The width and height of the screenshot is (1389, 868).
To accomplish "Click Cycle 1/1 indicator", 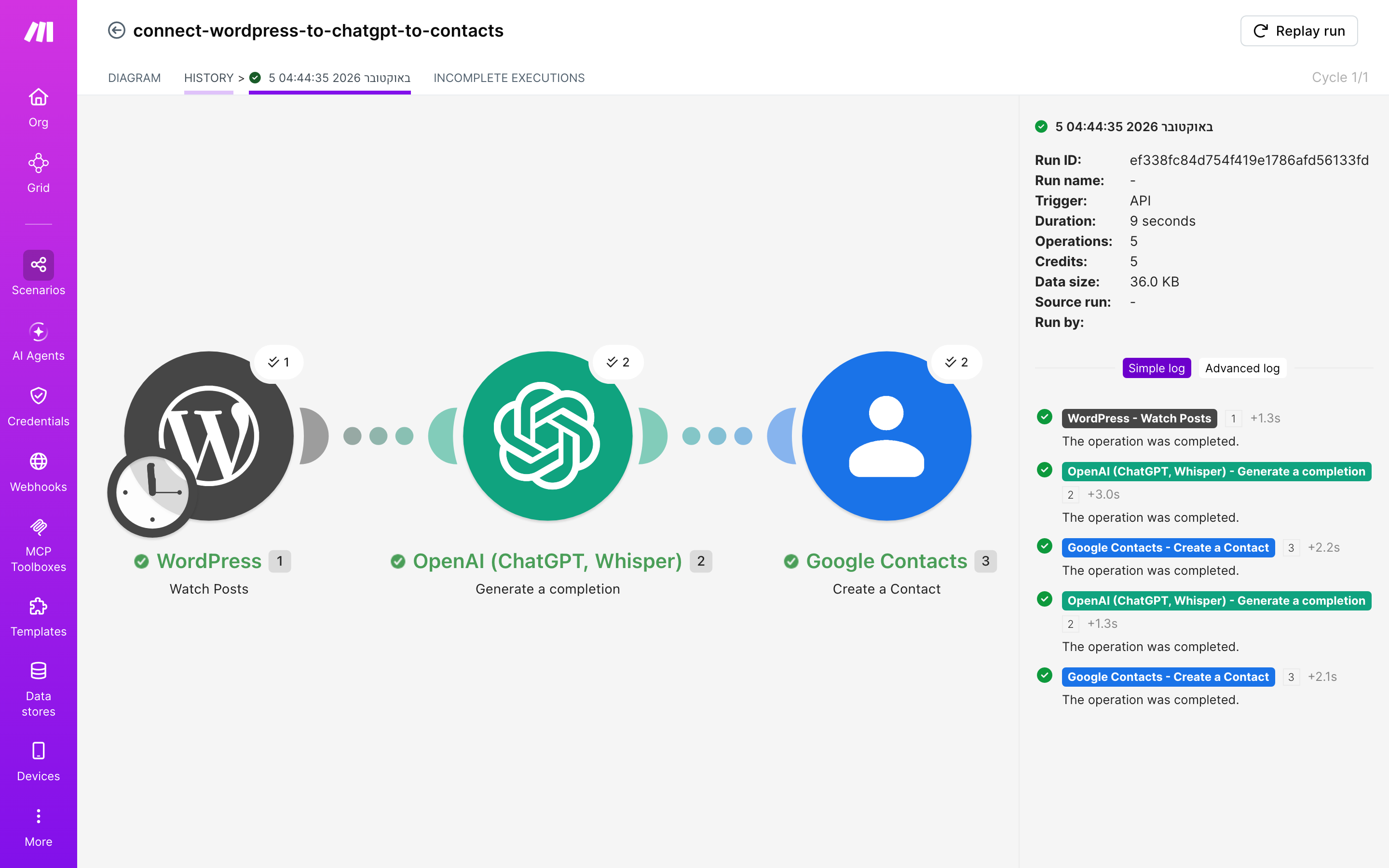I will 1340,77.
